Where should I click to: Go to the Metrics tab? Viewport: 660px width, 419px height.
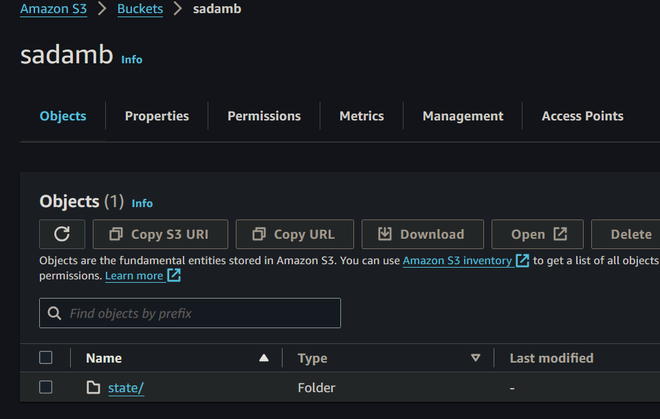coord(362,116)
